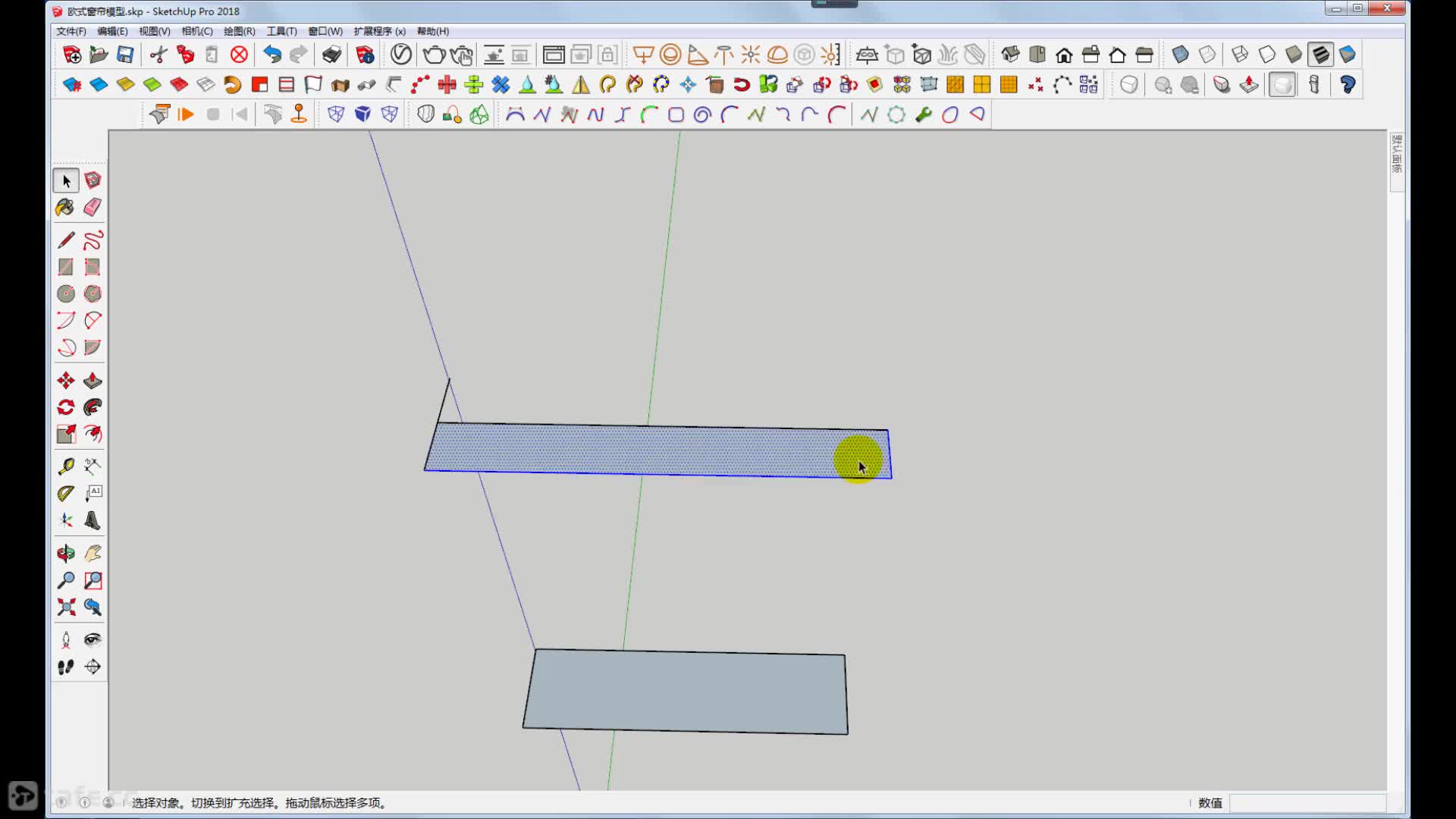Activate the Orbit camera tool

point(66,554)
